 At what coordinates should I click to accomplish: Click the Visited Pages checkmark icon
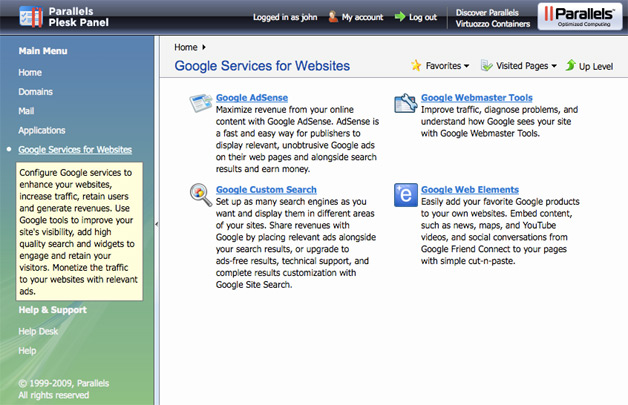click(x=486, y=65)
